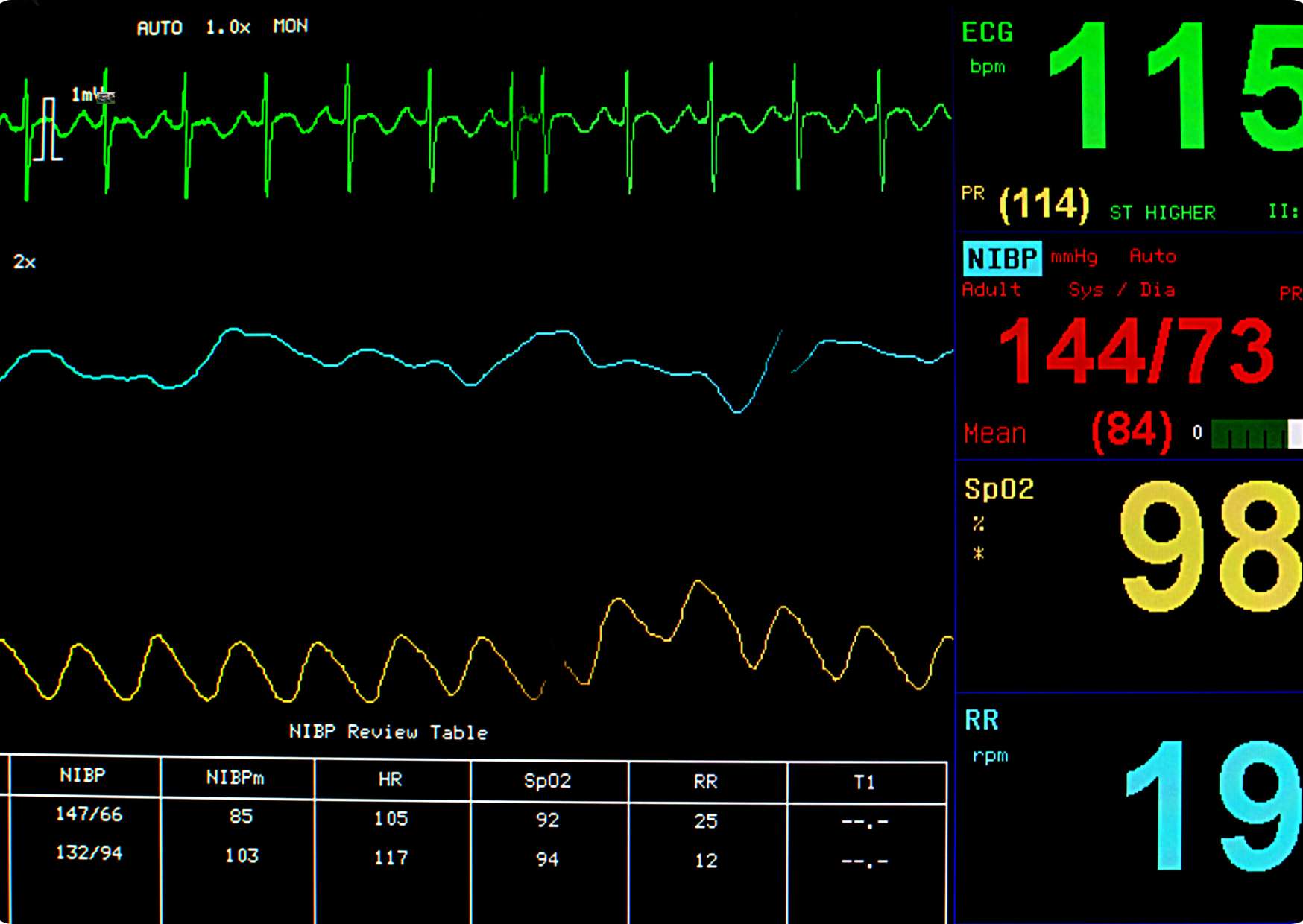Click the yellow SpO2 value 98
This screenshot has height=924, width=1303.
tap(1211, 546)
